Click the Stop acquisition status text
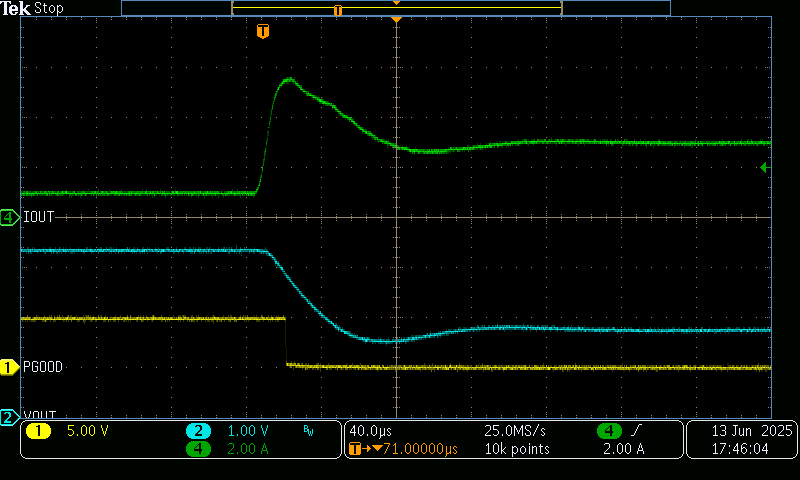800x480 pixels. 48,8
